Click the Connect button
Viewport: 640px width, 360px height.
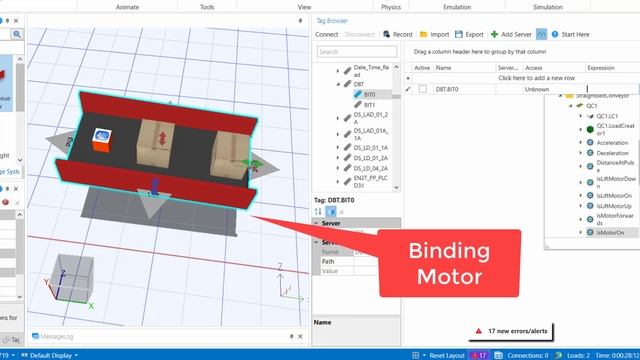[327, 34]
